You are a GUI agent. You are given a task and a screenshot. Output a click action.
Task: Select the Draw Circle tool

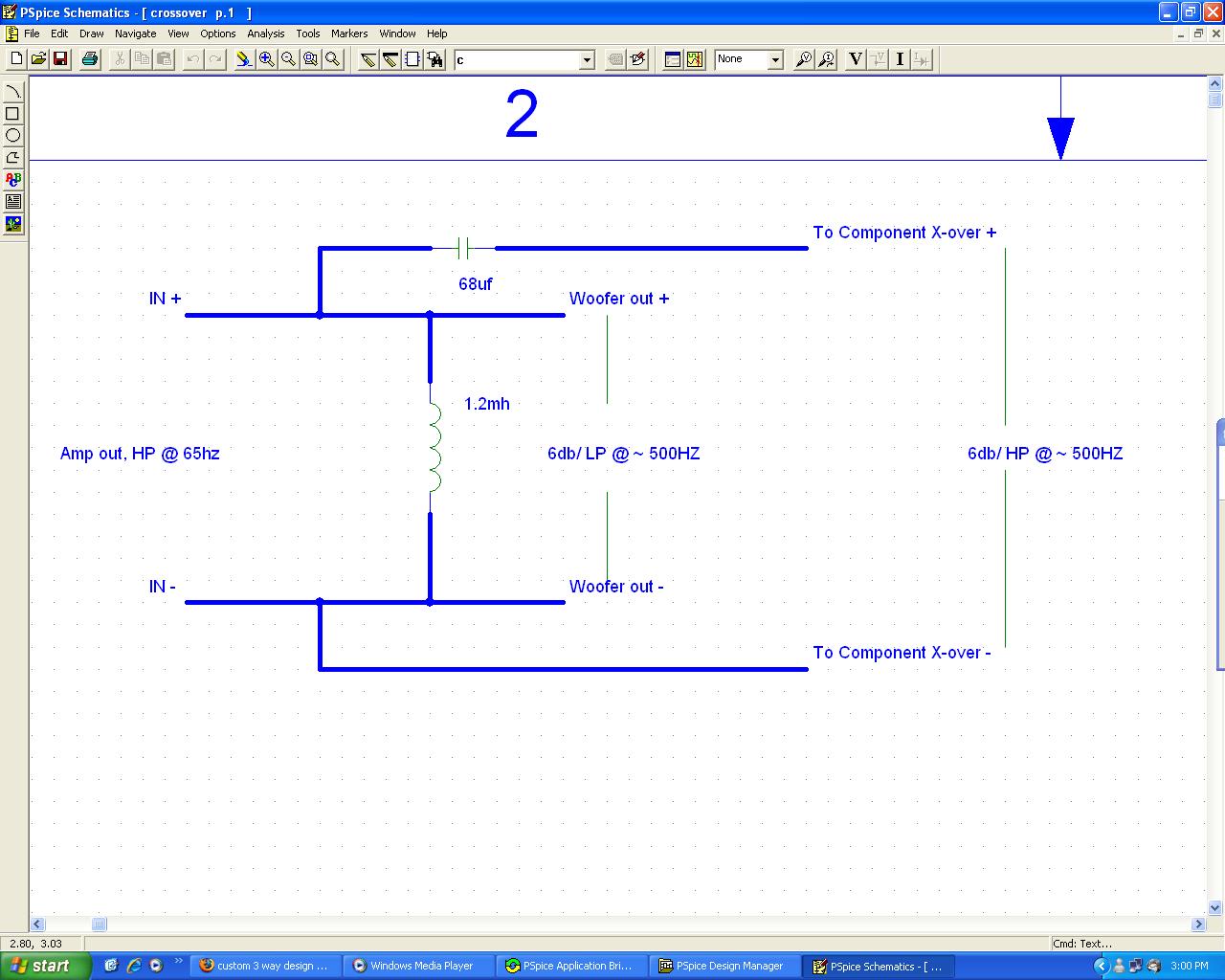tap(13, 136)
